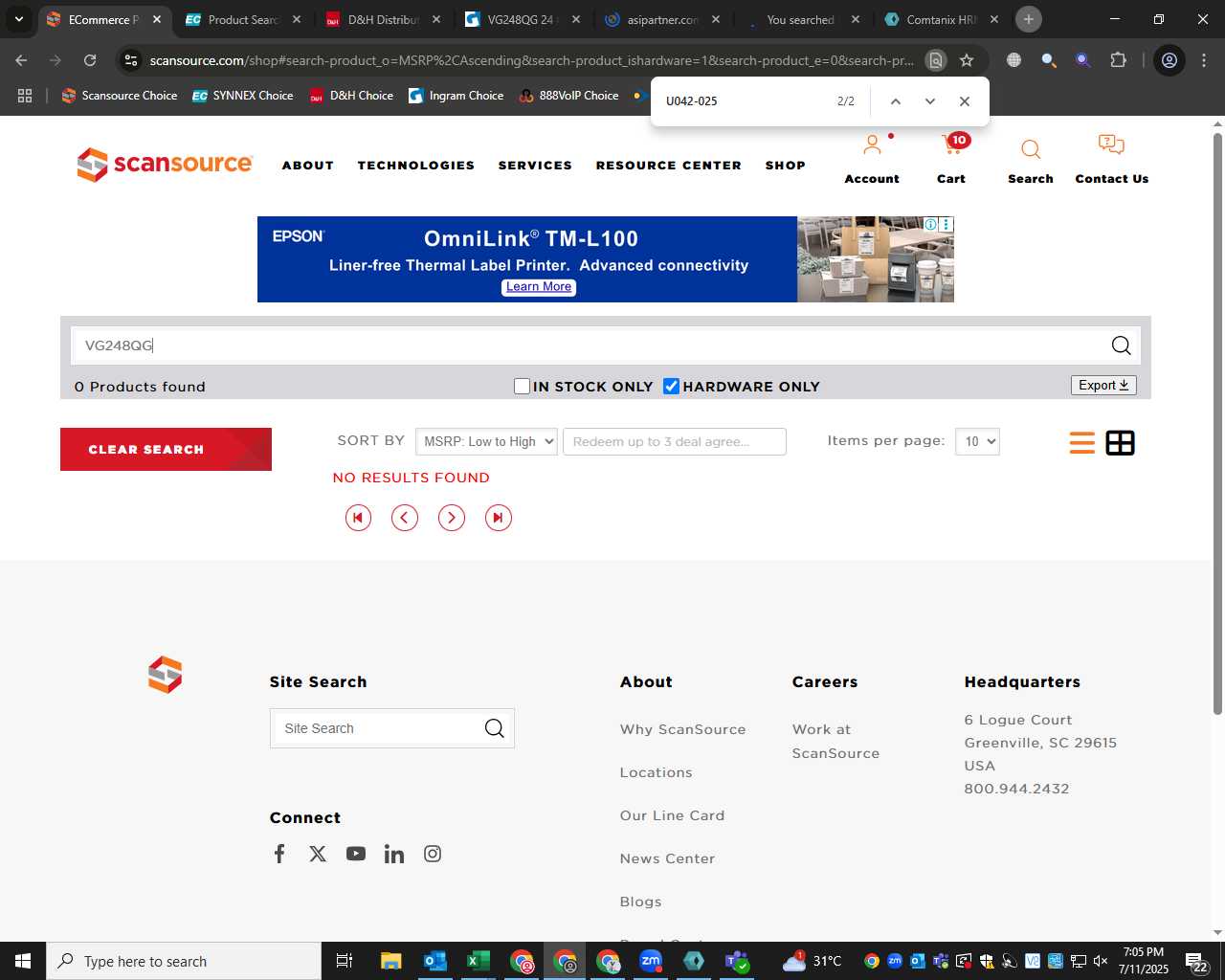Screen dimensions: 1225x980
Task: Click Learn More on the Epson ad
Action: click(539, 287)
